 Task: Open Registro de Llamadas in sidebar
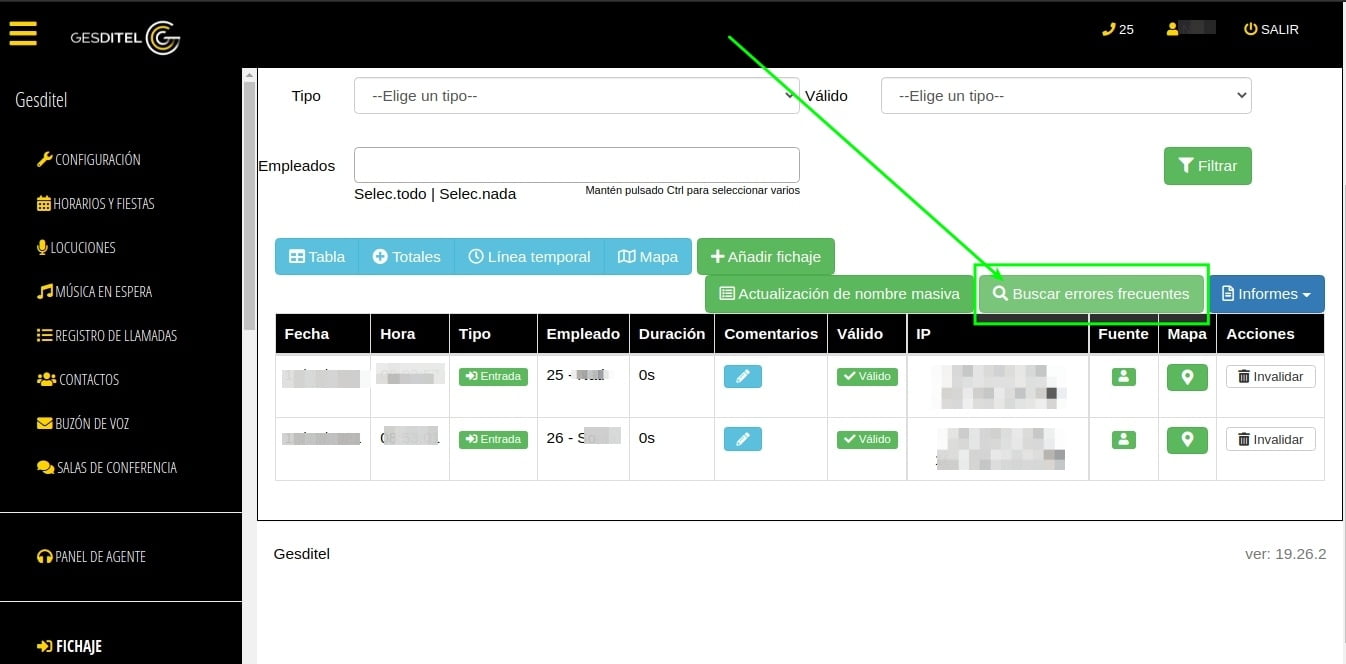coord(106,336)
